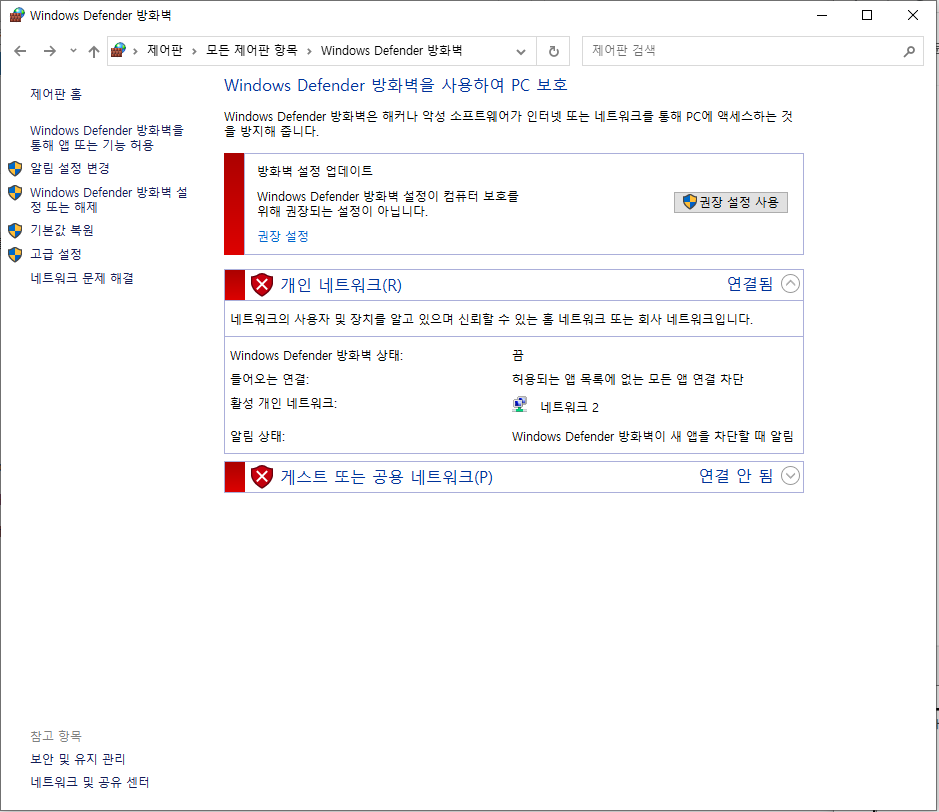This screenshot has height=812, width=939.
Task: Click Windows Defender 방화벽 상태 label
Action: pyautogui.click(x=316, y=356)
